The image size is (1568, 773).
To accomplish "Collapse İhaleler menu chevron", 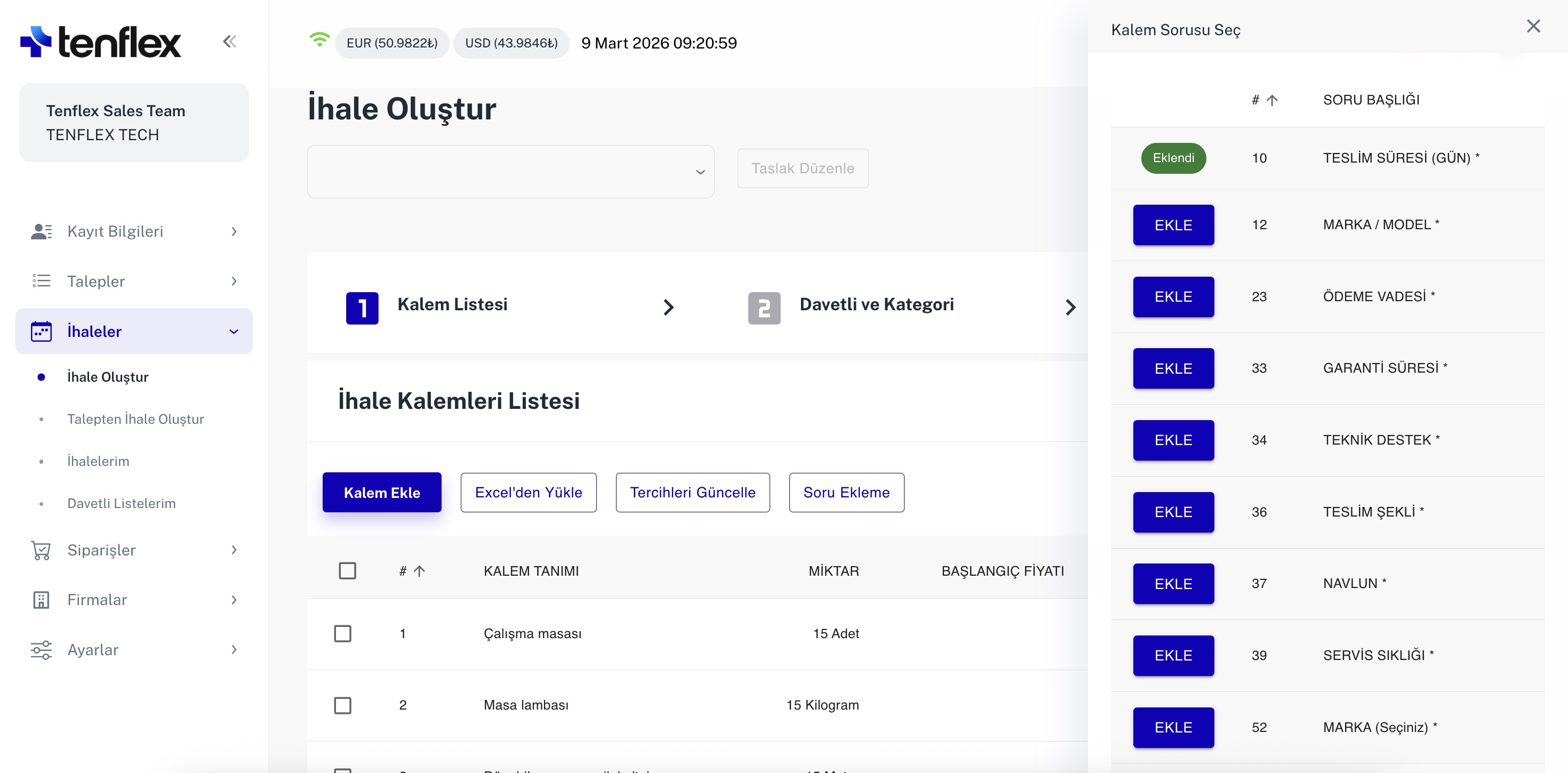I will click(234, 331).
